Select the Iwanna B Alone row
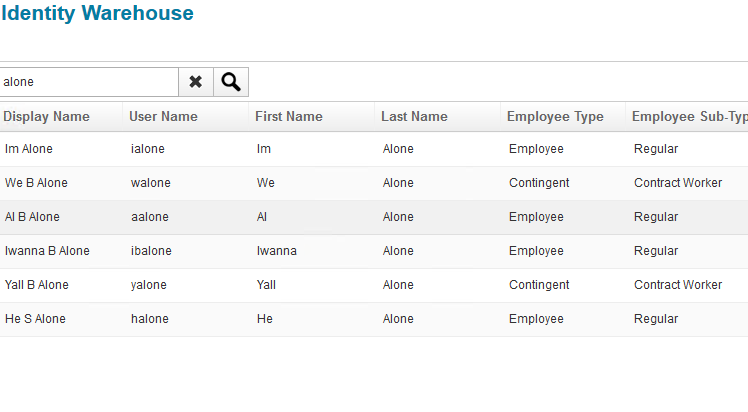Image resolution: width=748 pixels, height=412 pixels. point(47,251)
